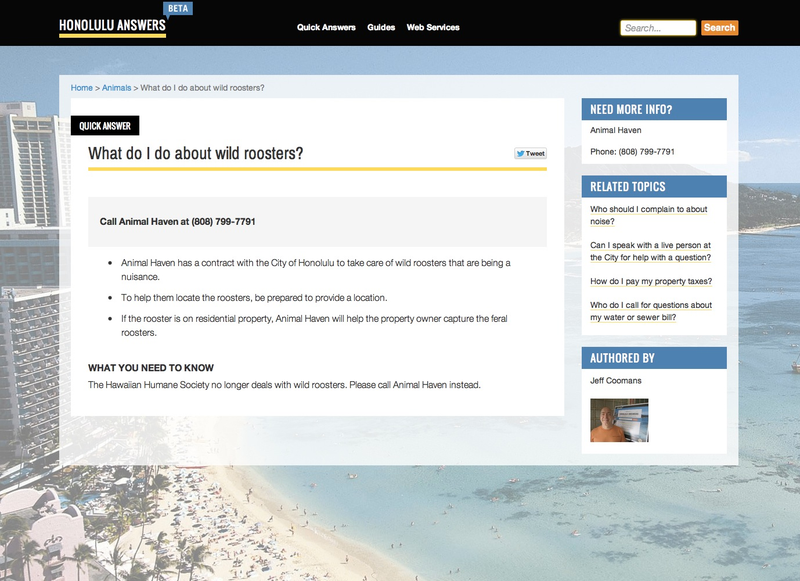The height and width of the screenshot is (581, 800).
Task: Click the Related Topics header
Action: [654, 187]
